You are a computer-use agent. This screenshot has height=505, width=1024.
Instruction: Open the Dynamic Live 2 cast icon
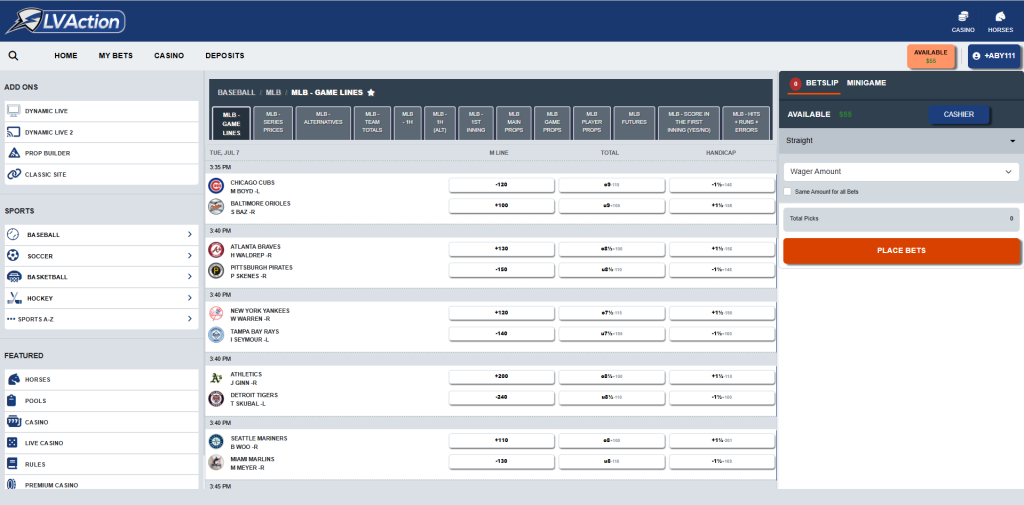(13, 132)
